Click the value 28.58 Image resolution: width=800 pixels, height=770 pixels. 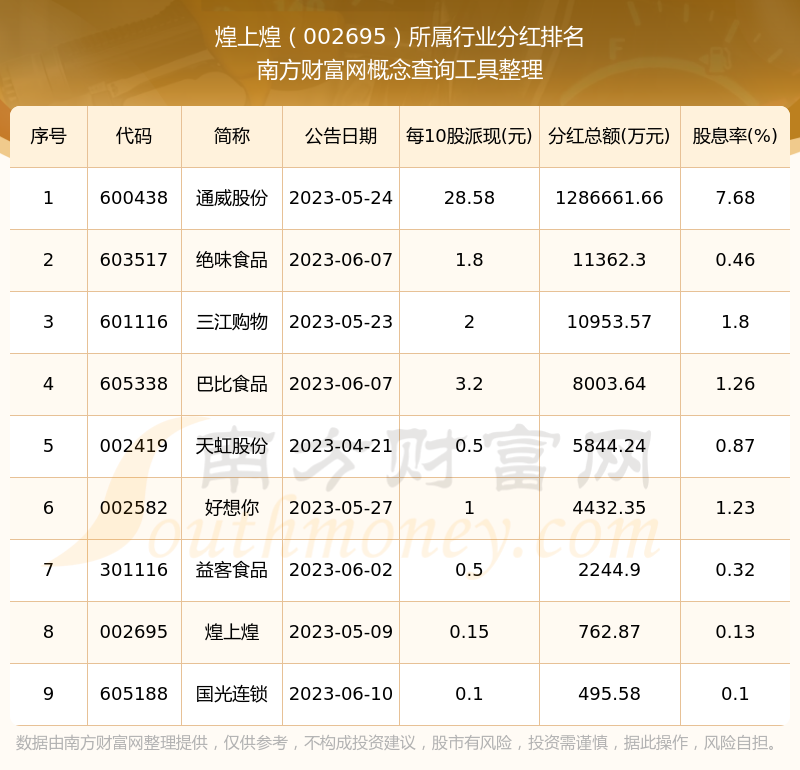469,198
